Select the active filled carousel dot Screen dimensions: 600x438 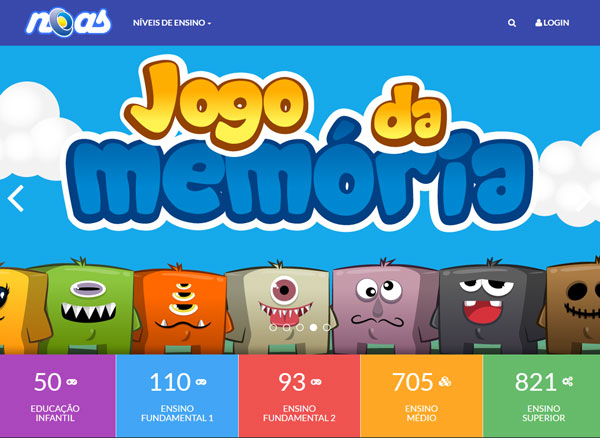(313, 327)
